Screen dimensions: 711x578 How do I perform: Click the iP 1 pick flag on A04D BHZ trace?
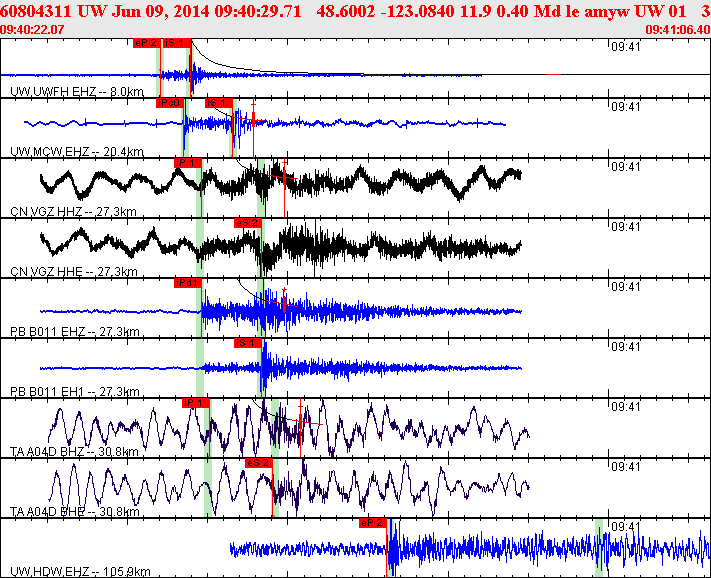pos(195,403)
